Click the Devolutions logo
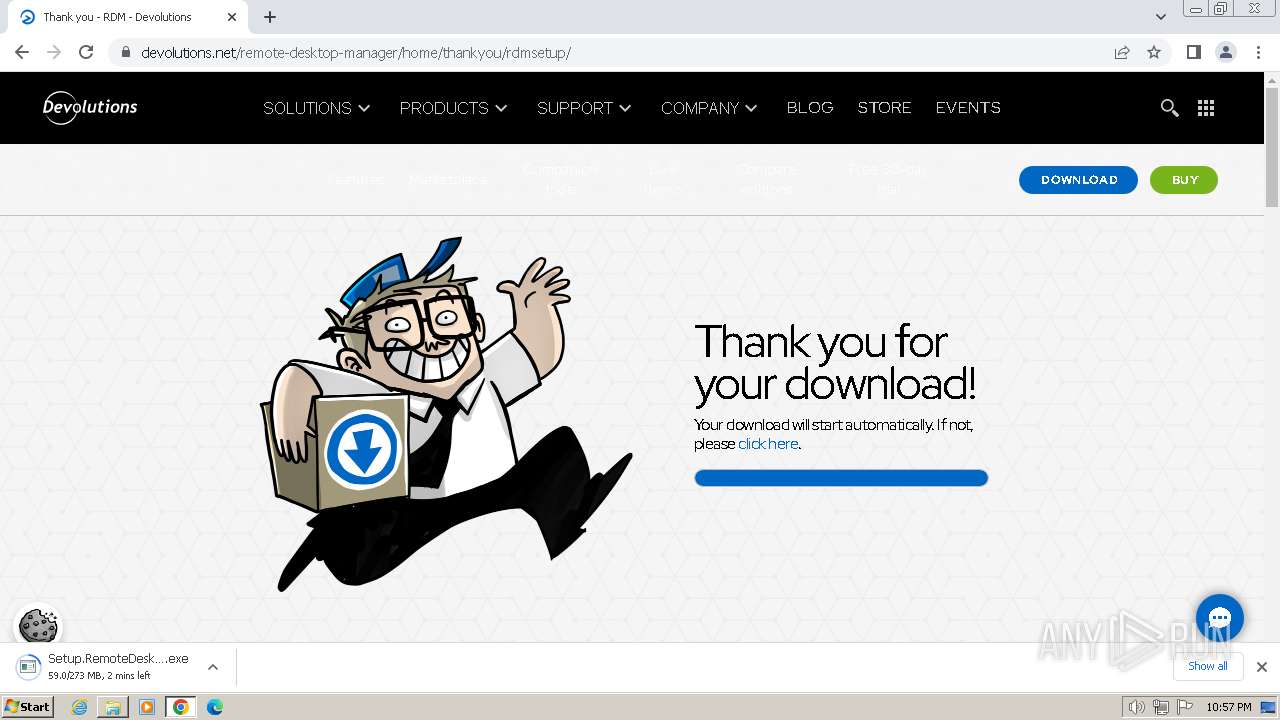This screenshot has width=1280, height=720. [90, 107]
